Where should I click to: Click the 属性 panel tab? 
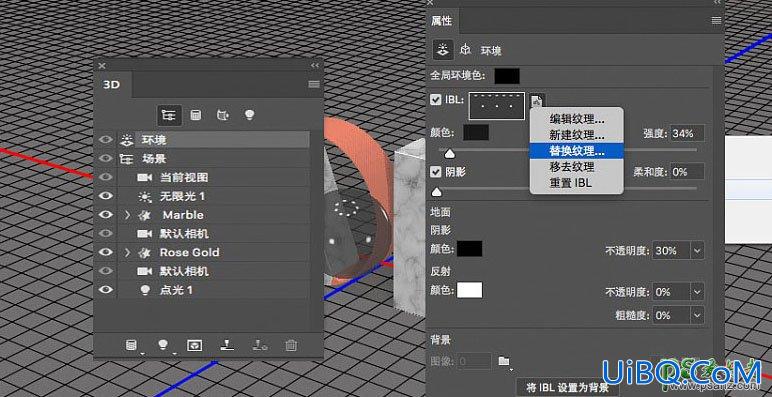442,21
